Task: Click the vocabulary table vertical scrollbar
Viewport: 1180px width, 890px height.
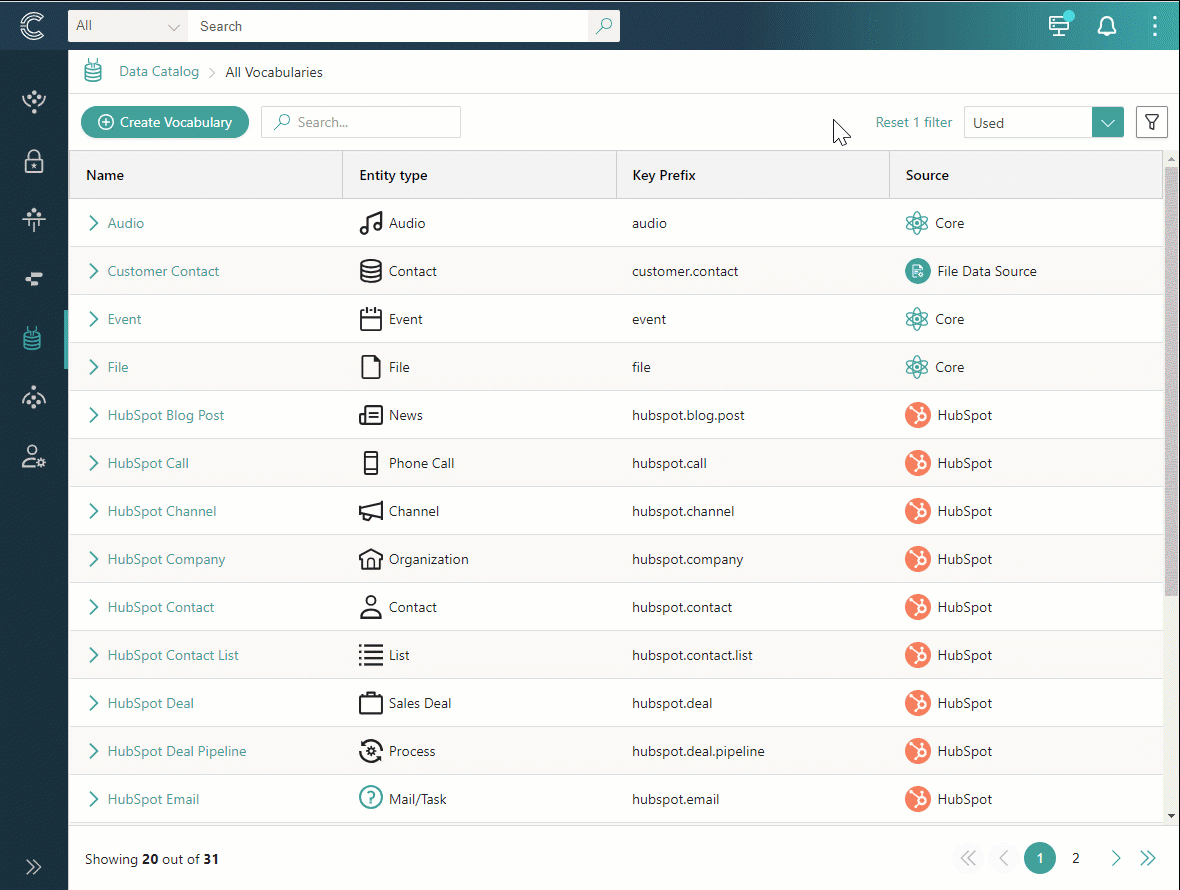Action: (1171, 380)
